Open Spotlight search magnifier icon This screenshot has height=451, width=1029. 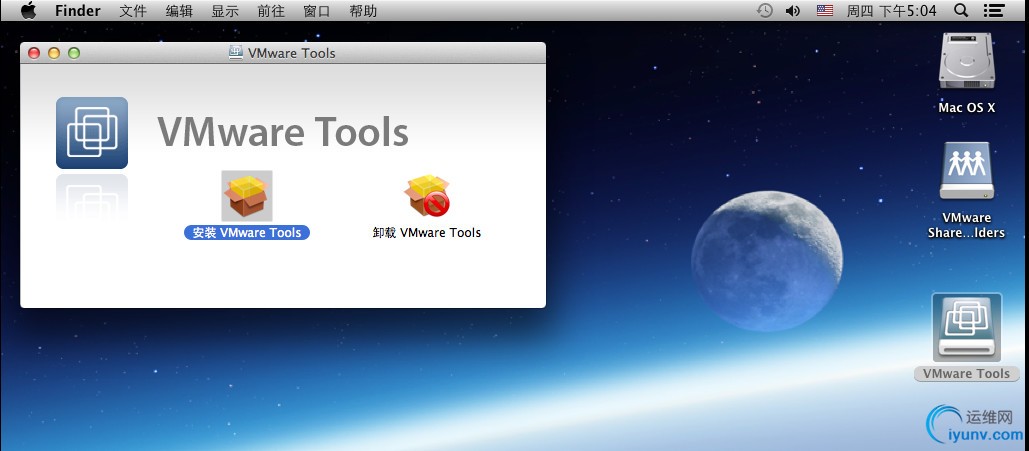pyautogui.click(x=961, y=11)
